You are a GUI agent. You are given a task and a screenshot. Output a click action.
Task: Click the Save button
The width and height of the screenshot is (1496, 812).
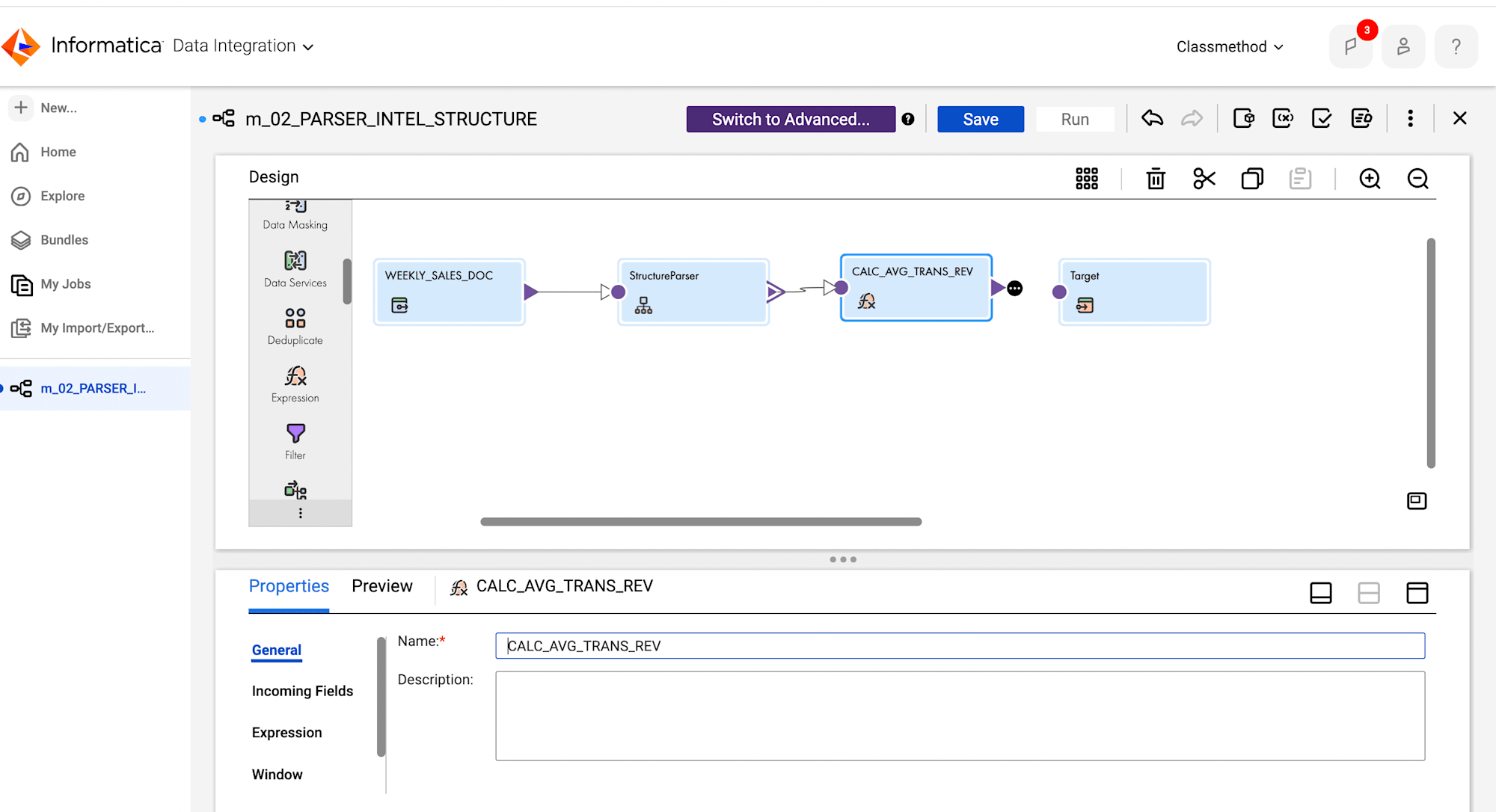981,119
